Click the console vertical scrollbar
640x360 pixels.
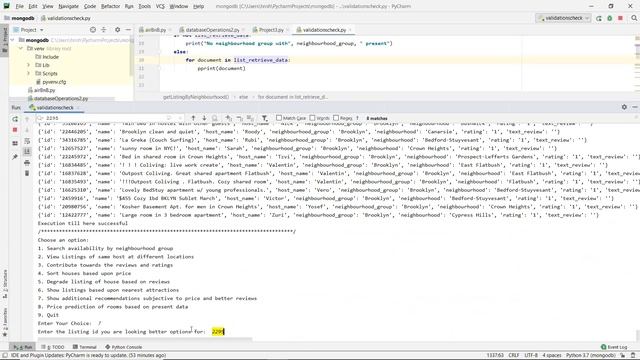[637, 336]
